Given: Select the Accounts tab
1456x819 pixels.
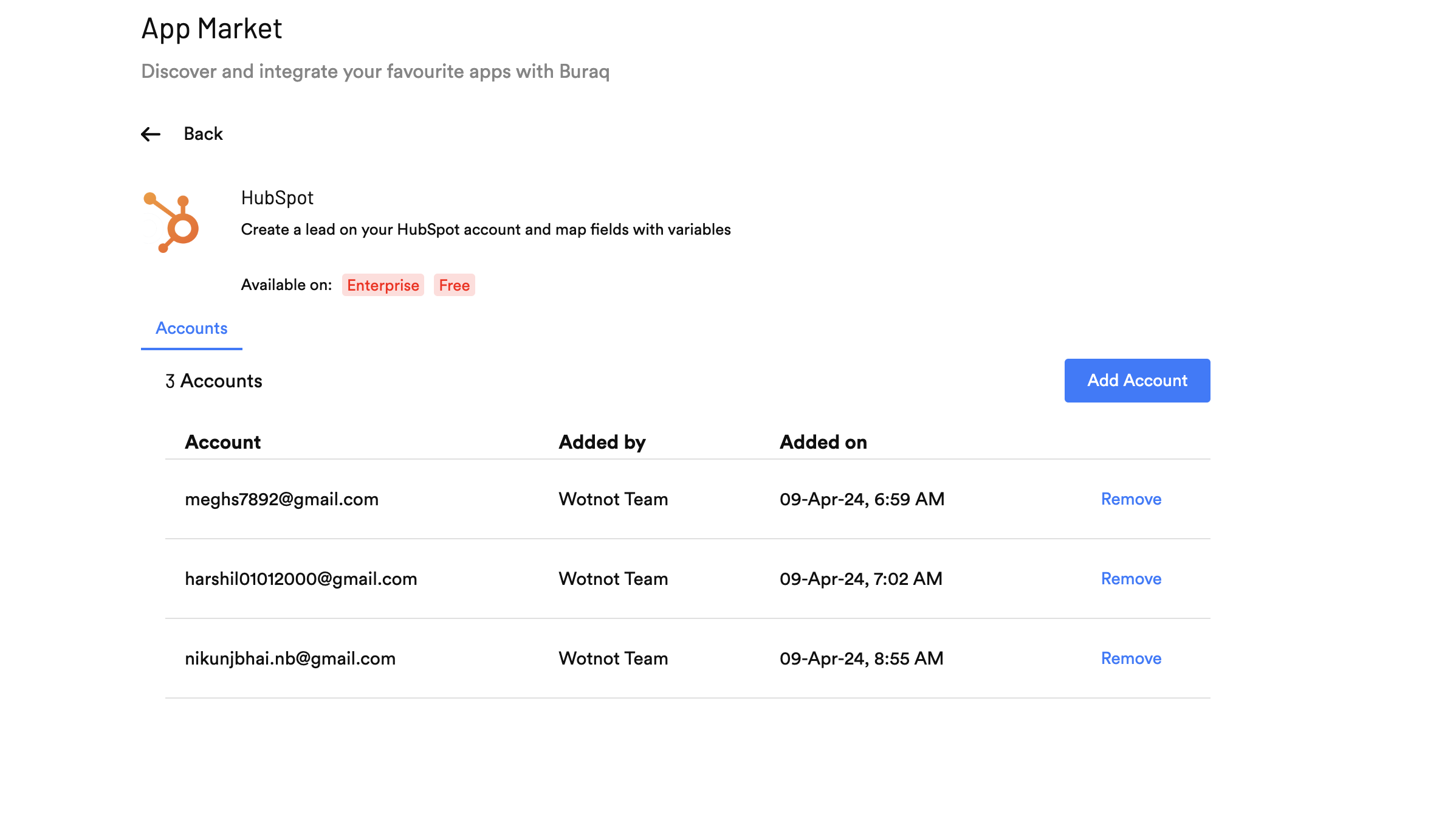Looking at the screenshot, I should point(191,328).
